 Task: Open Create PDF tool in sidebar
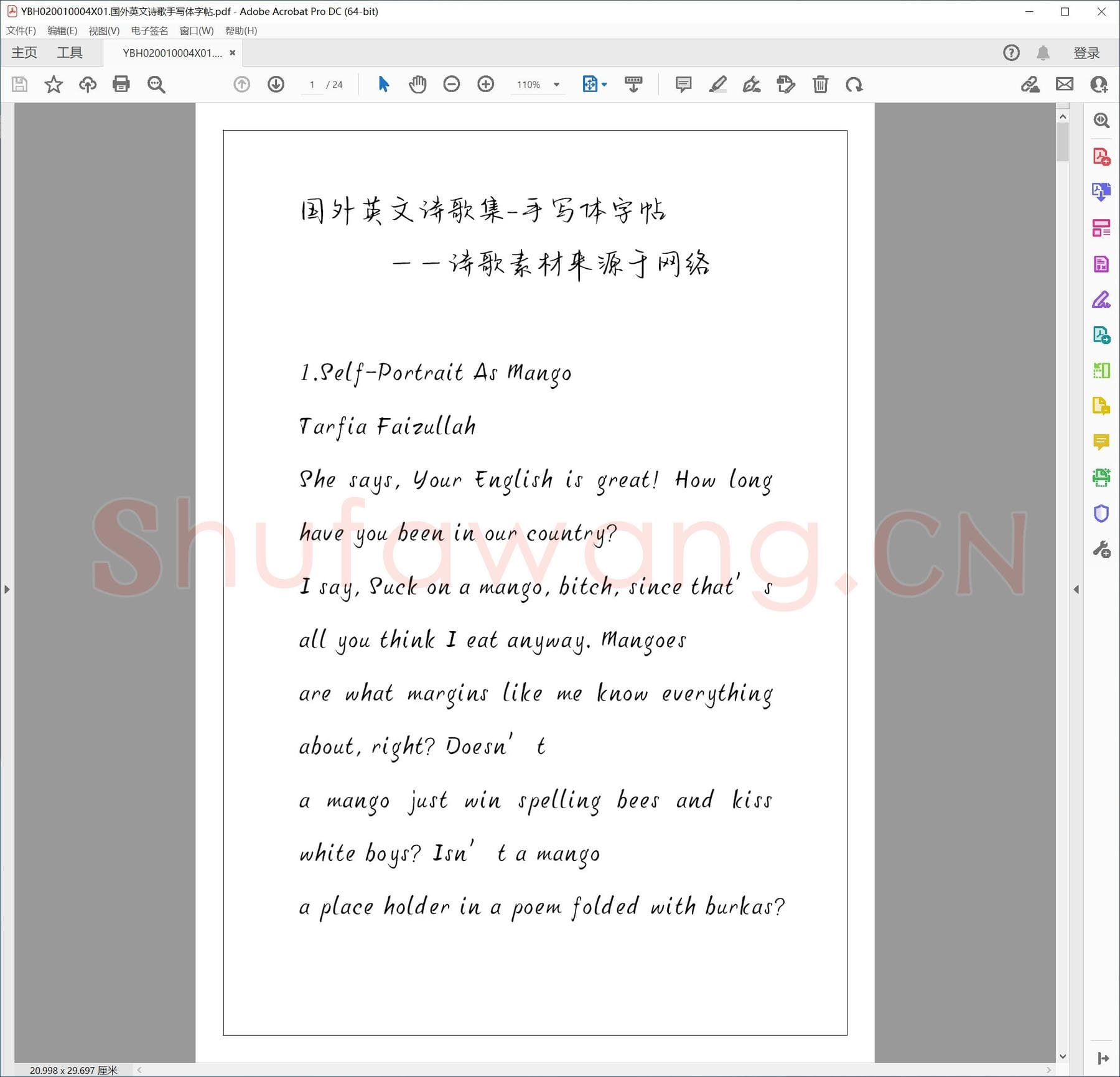click(1101, 156)
